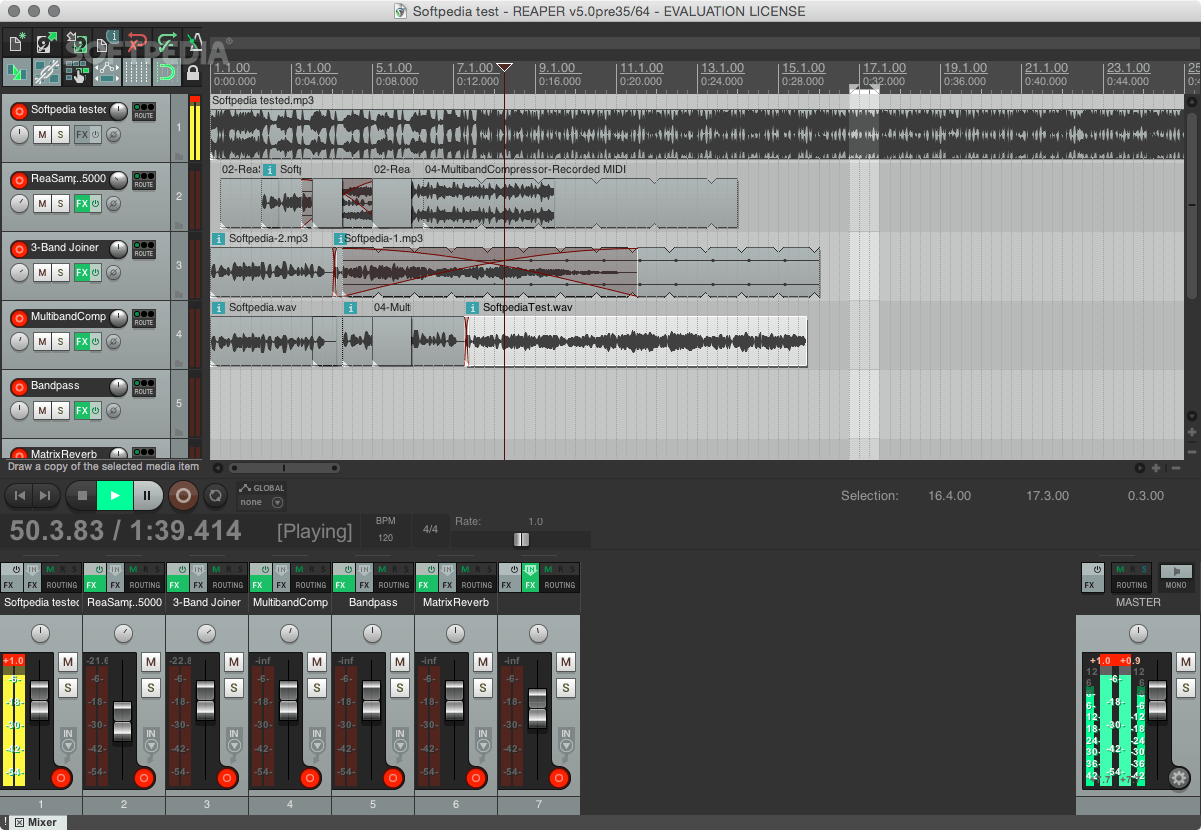1201x830 pixels.
Task: Click 9.1.00 marker on timeline ruler
Action: pyautogui.click(x=558, y=68)
